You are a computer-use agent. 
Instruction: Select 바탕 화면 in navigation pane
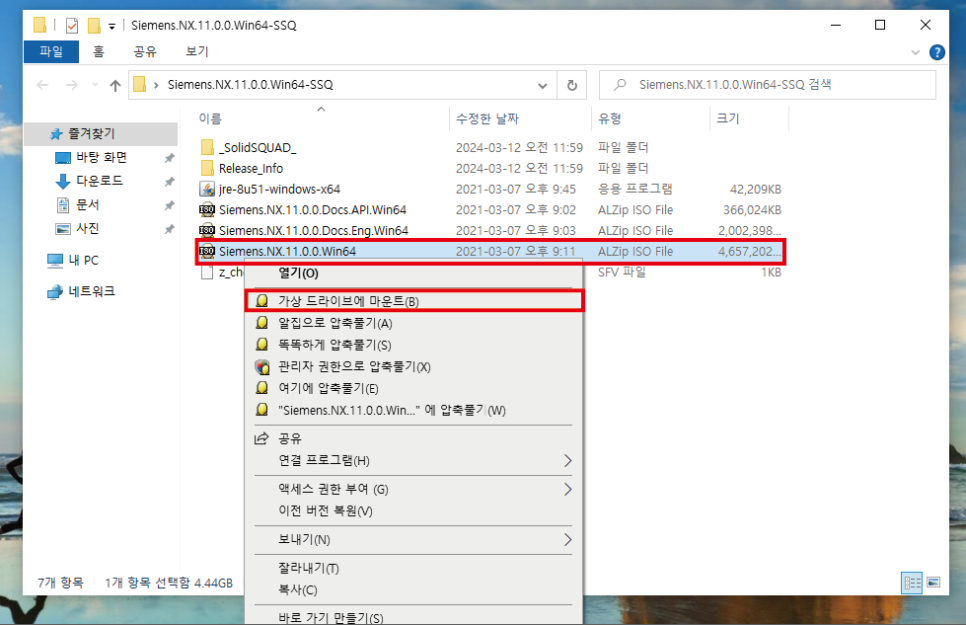101,158
